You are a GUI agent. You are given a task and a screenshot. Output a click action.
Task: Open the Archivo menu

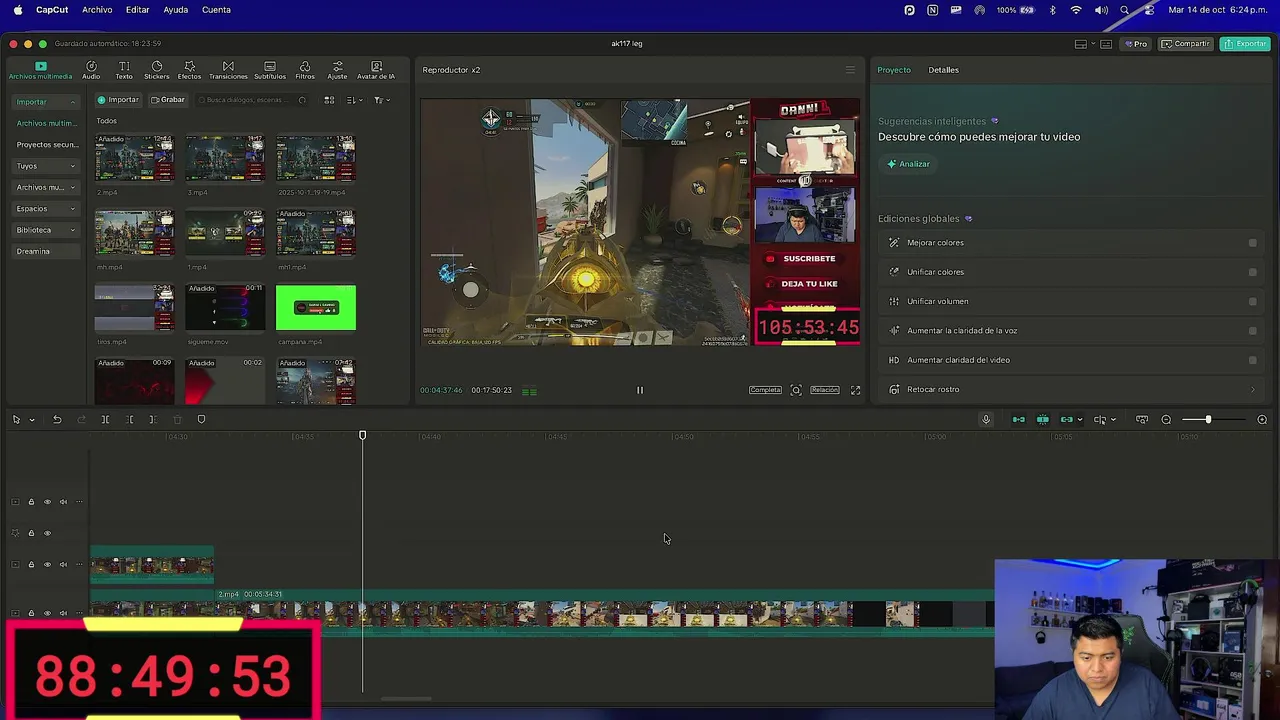(x=97, y=10)
